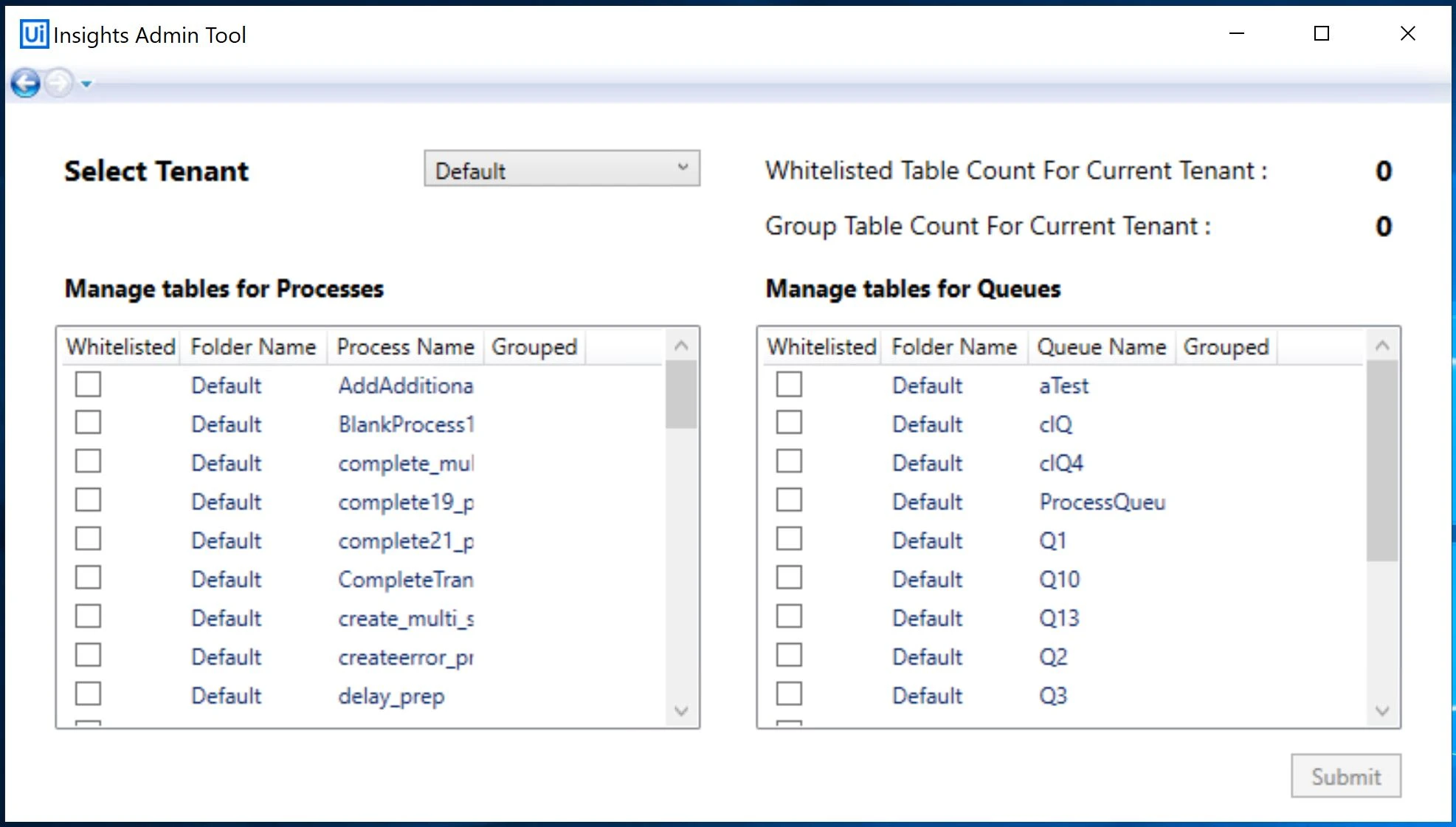Check the Q1 queue checkbox
The width and height of the screenshot is (1456, 827).
789,539
